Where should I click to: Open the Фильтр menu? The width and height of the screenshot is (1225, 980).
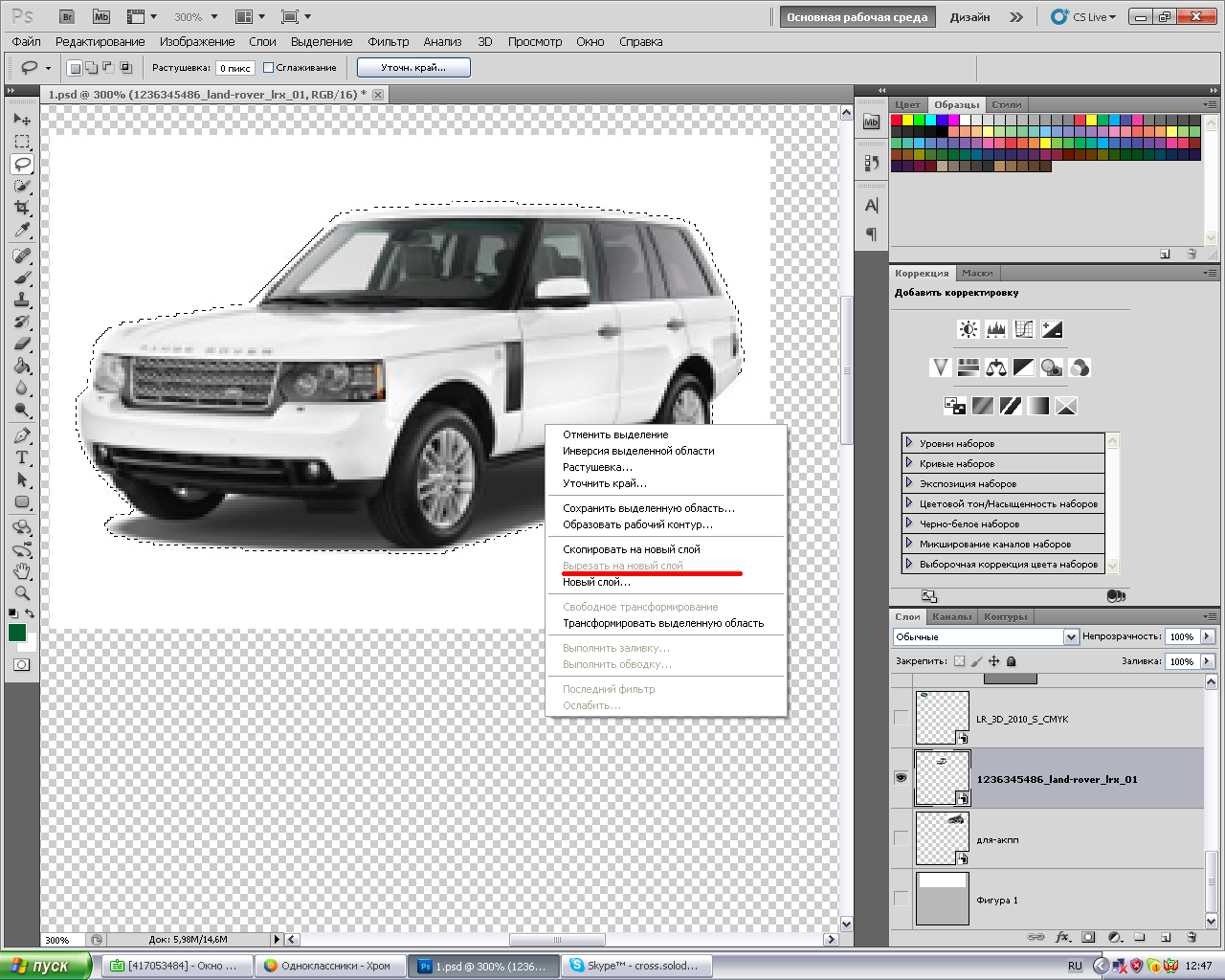click(388, 42)
